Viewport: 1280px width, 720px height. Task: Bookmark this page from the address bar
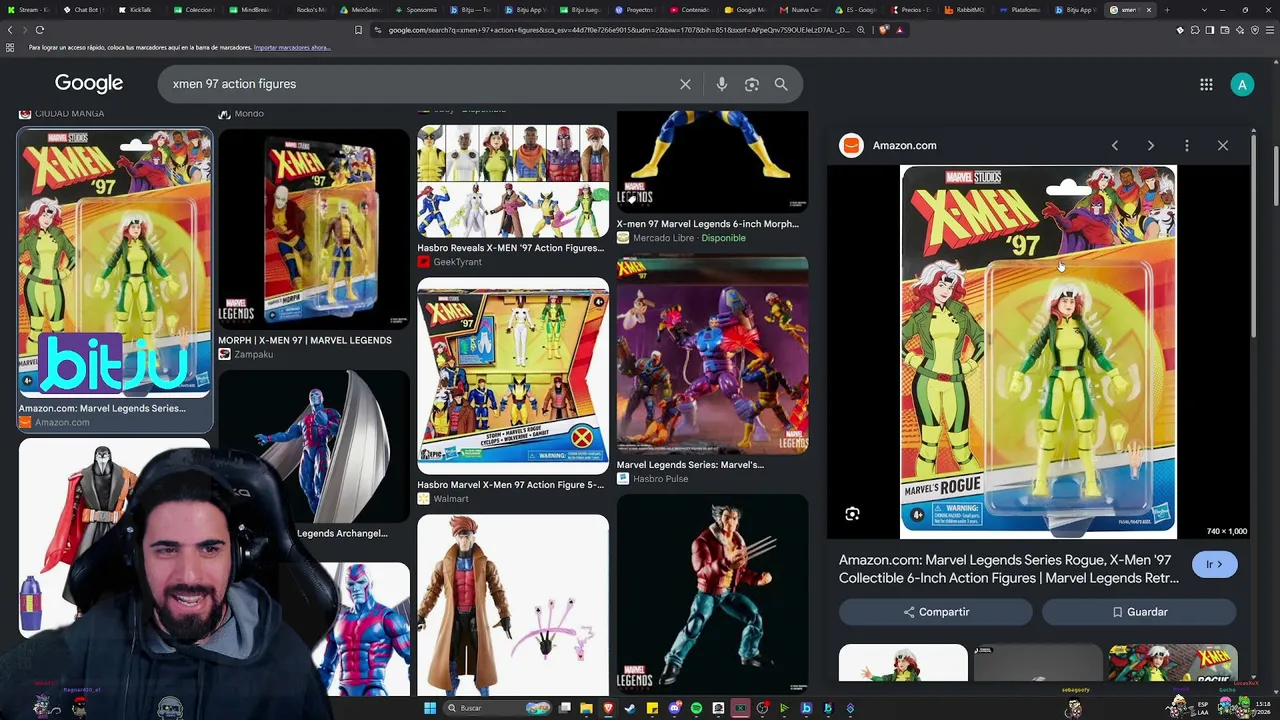pos(358,30)
